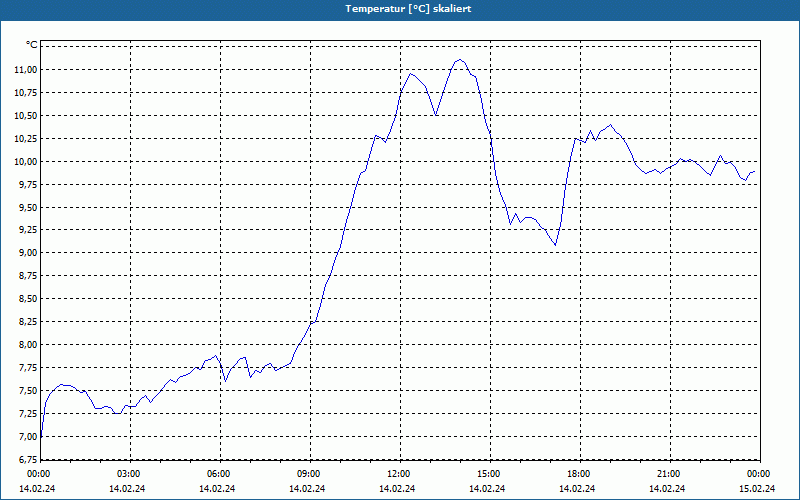Click the 12:00 time label

tap(399, 474)
